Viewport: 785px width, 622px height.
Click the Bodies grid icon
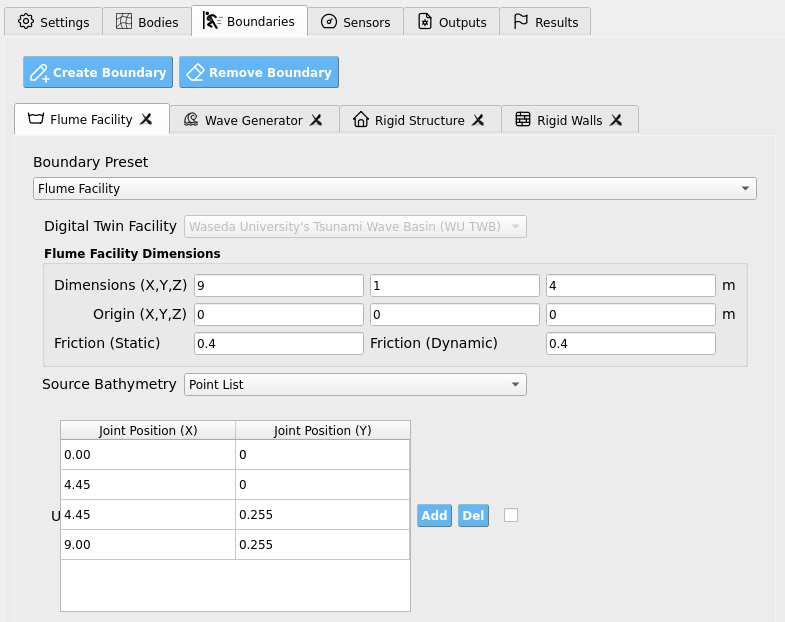click(124, 22)
